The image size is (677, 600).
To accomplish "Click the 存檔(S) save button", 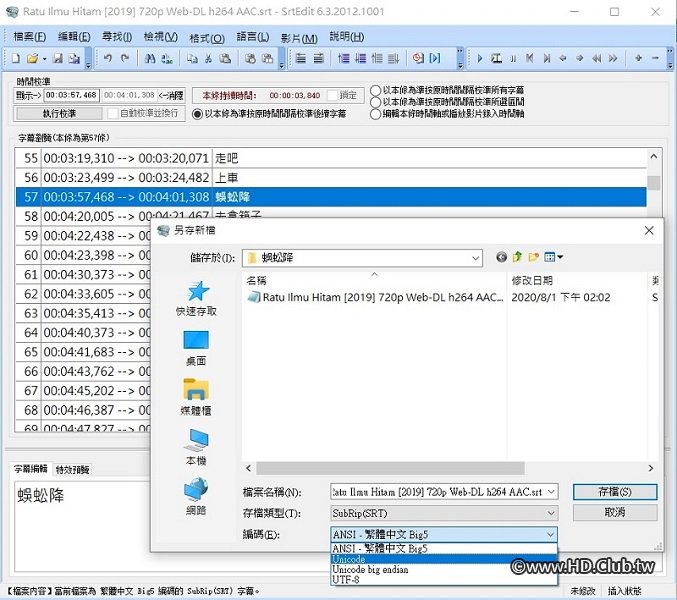I will 615,492.
